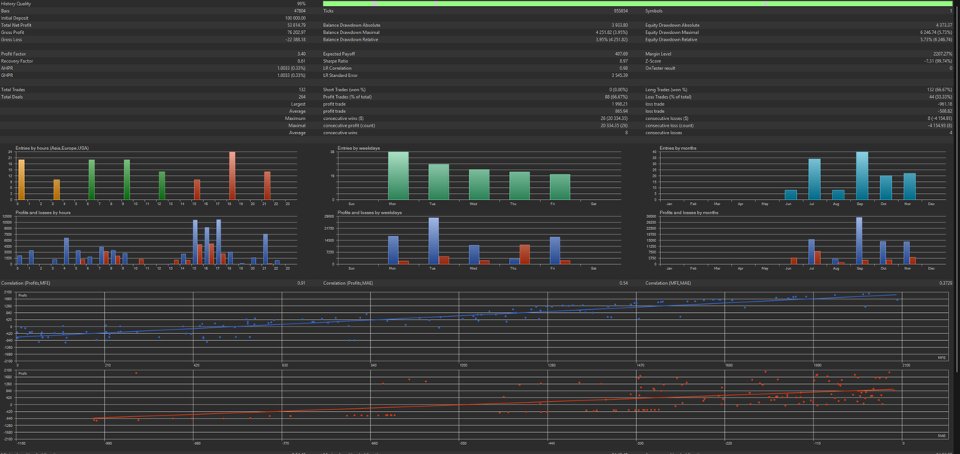Click the hour 0 orange bar in Entries by hours
Screen dimensions: 960x454
tap(21, 180)
